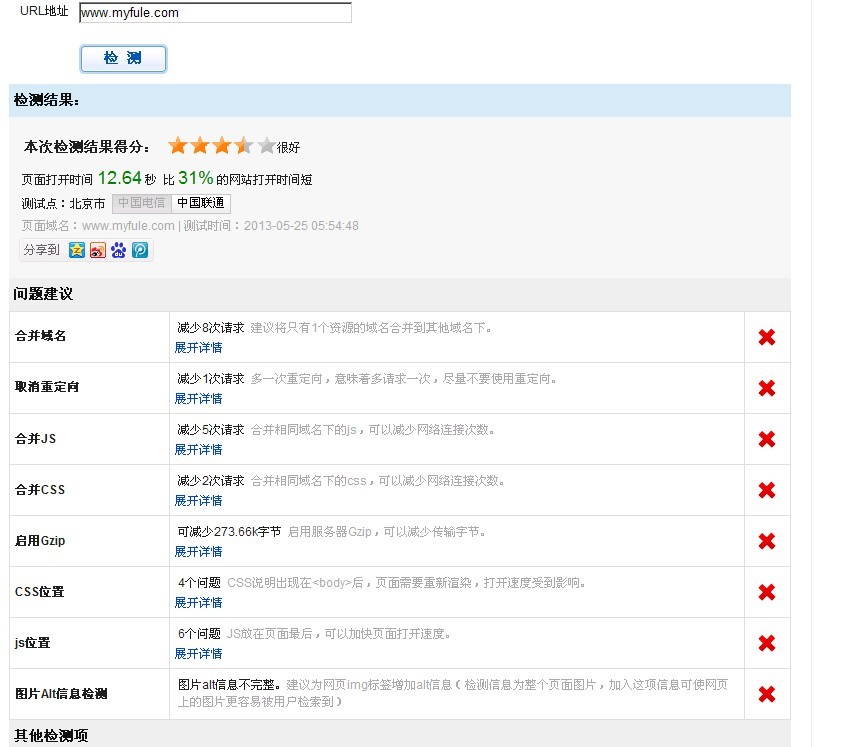Screen dimensions: 851x747
Task: Share to Sina Weibo via the red icon
Action: click(x=98, y=250)
